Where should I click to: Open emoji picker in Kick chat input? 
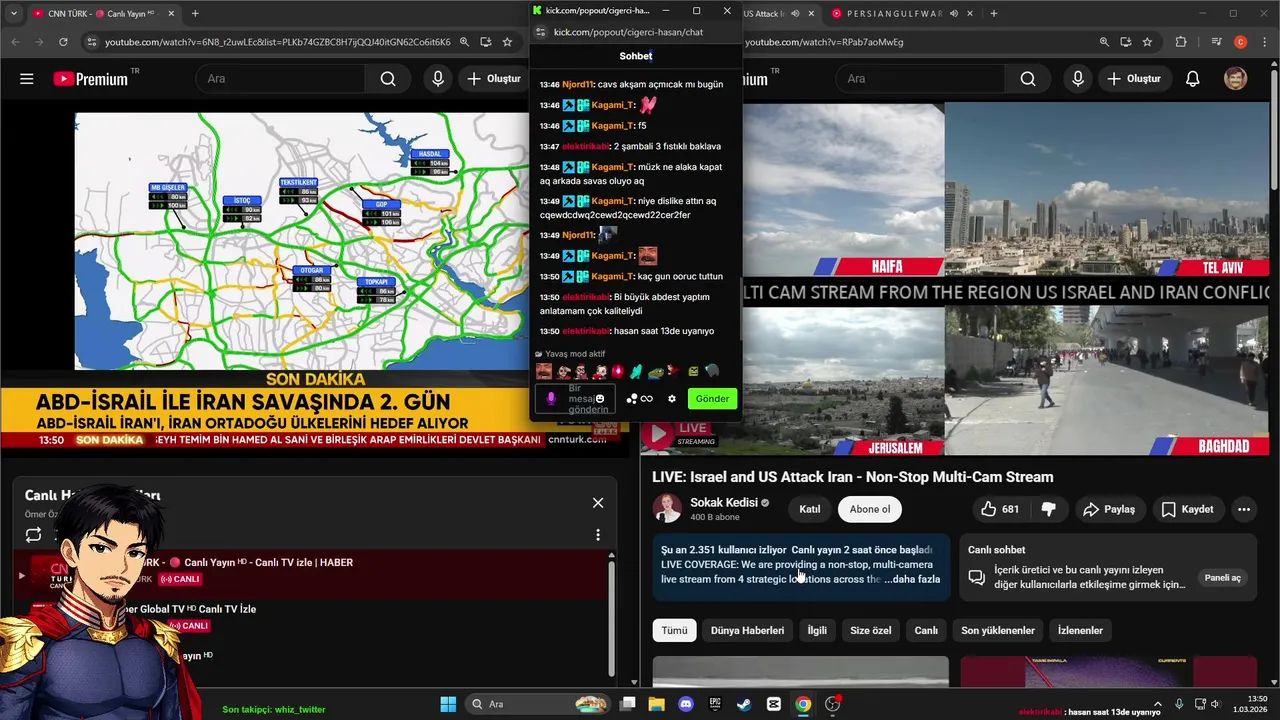coord(599,399)
